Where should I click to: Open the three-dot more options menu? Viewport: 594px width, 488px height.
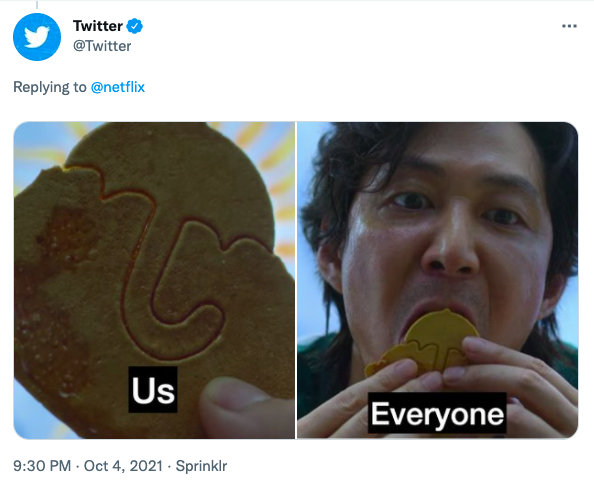(569, 26)
